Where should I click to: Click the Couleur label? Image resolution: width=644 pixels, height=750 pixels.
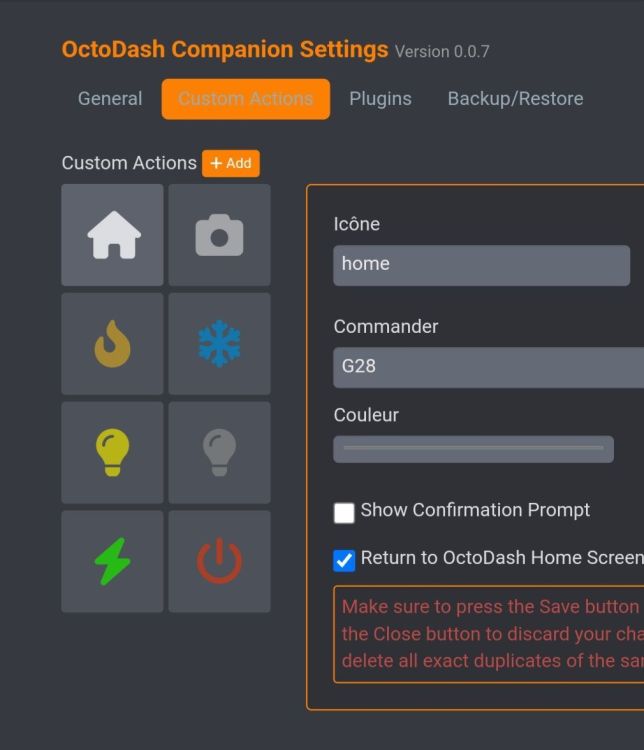(x=366, y=415)
